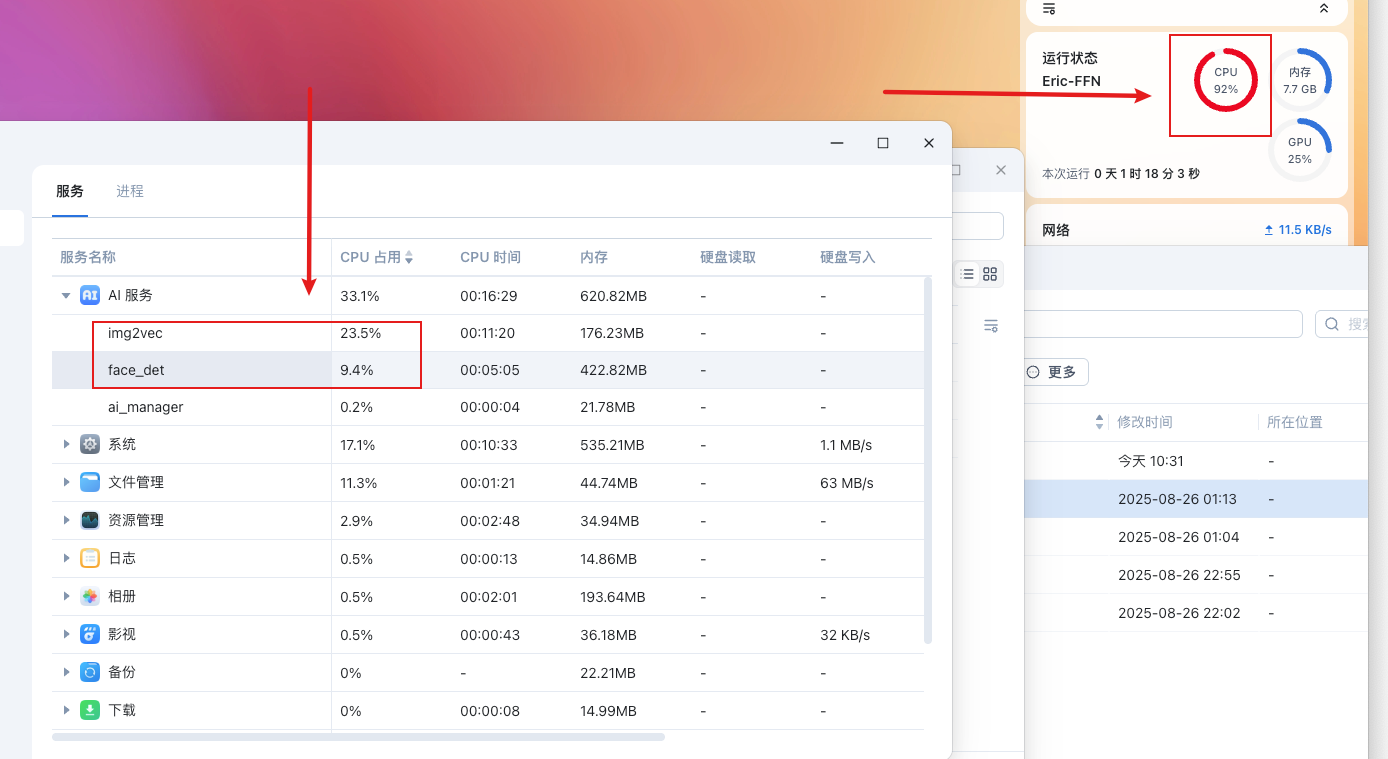Expand the 日志 service row
This screenshot has width=1388, height=759.
coord(66,558)
